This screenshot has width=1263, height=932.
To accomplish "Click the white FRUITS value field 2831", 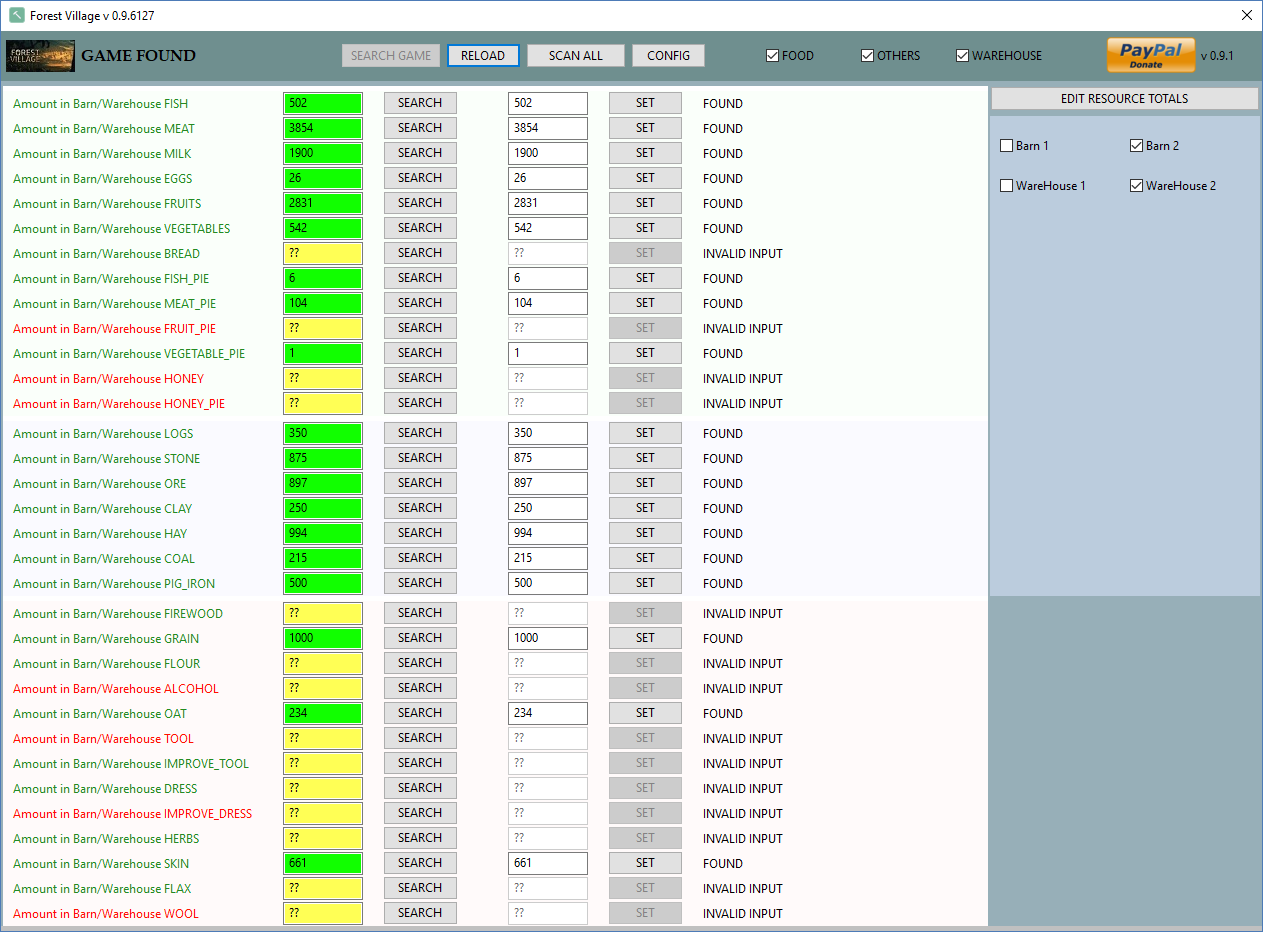I will [548, 203].
